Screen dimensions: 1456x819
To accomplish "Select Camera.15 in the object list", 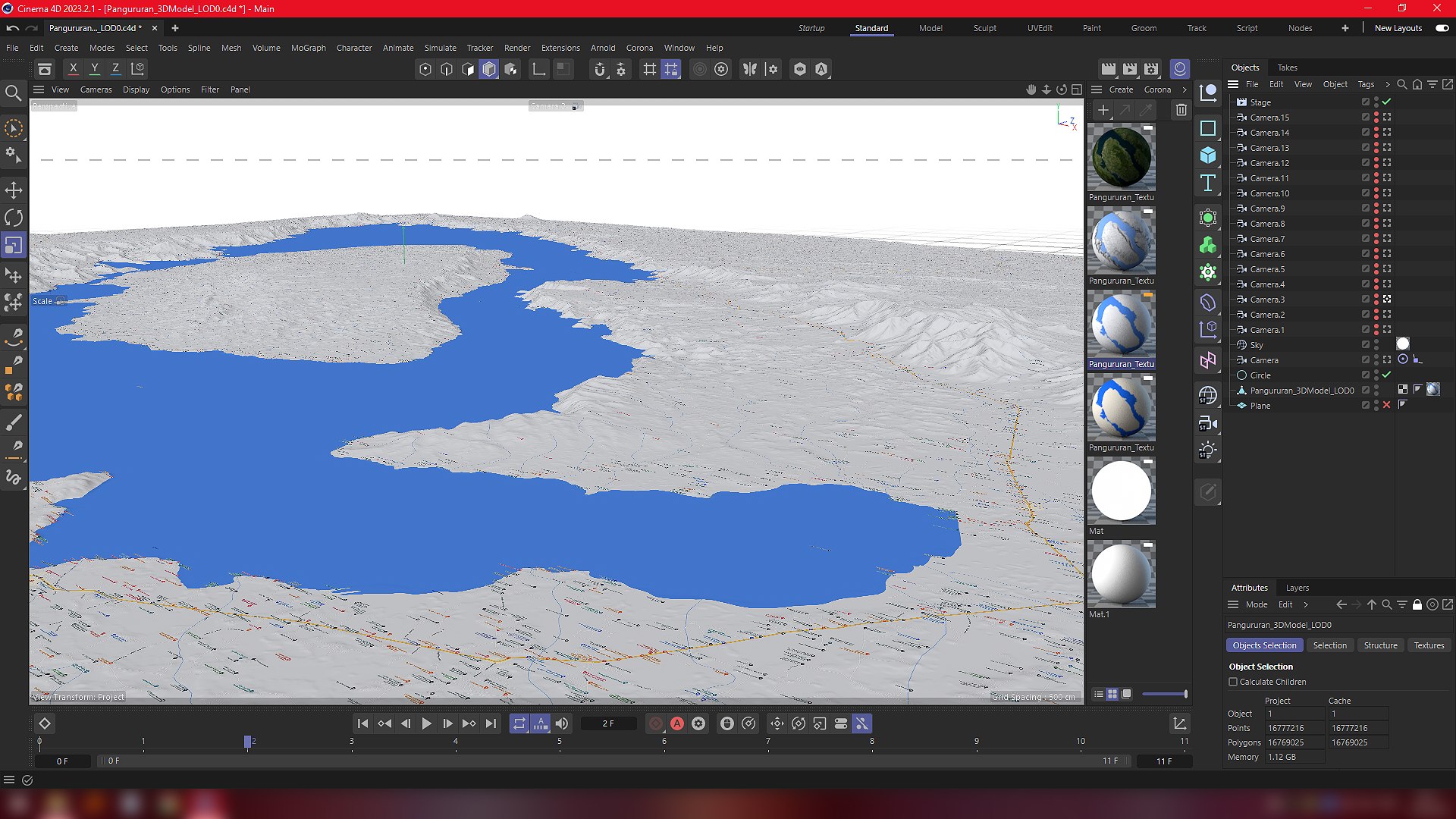I will point(1269,118).
